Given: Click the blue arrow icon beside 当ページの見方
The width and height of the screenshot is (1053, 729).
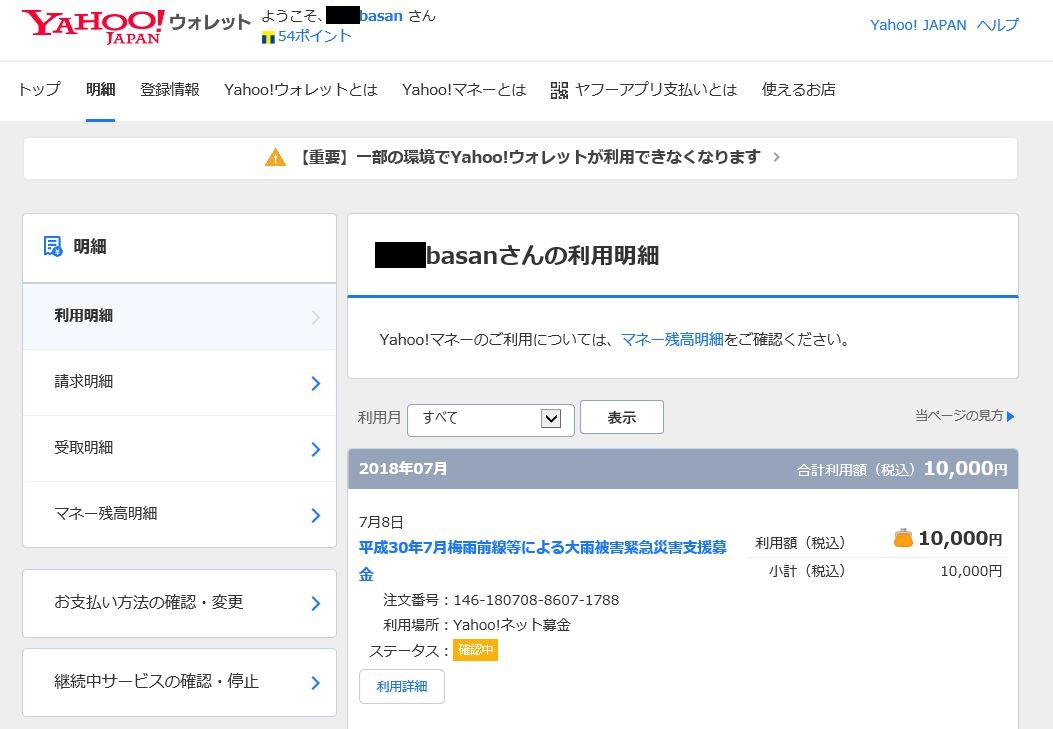Looking at the screenshot, I should click(x=1010, y=415).
